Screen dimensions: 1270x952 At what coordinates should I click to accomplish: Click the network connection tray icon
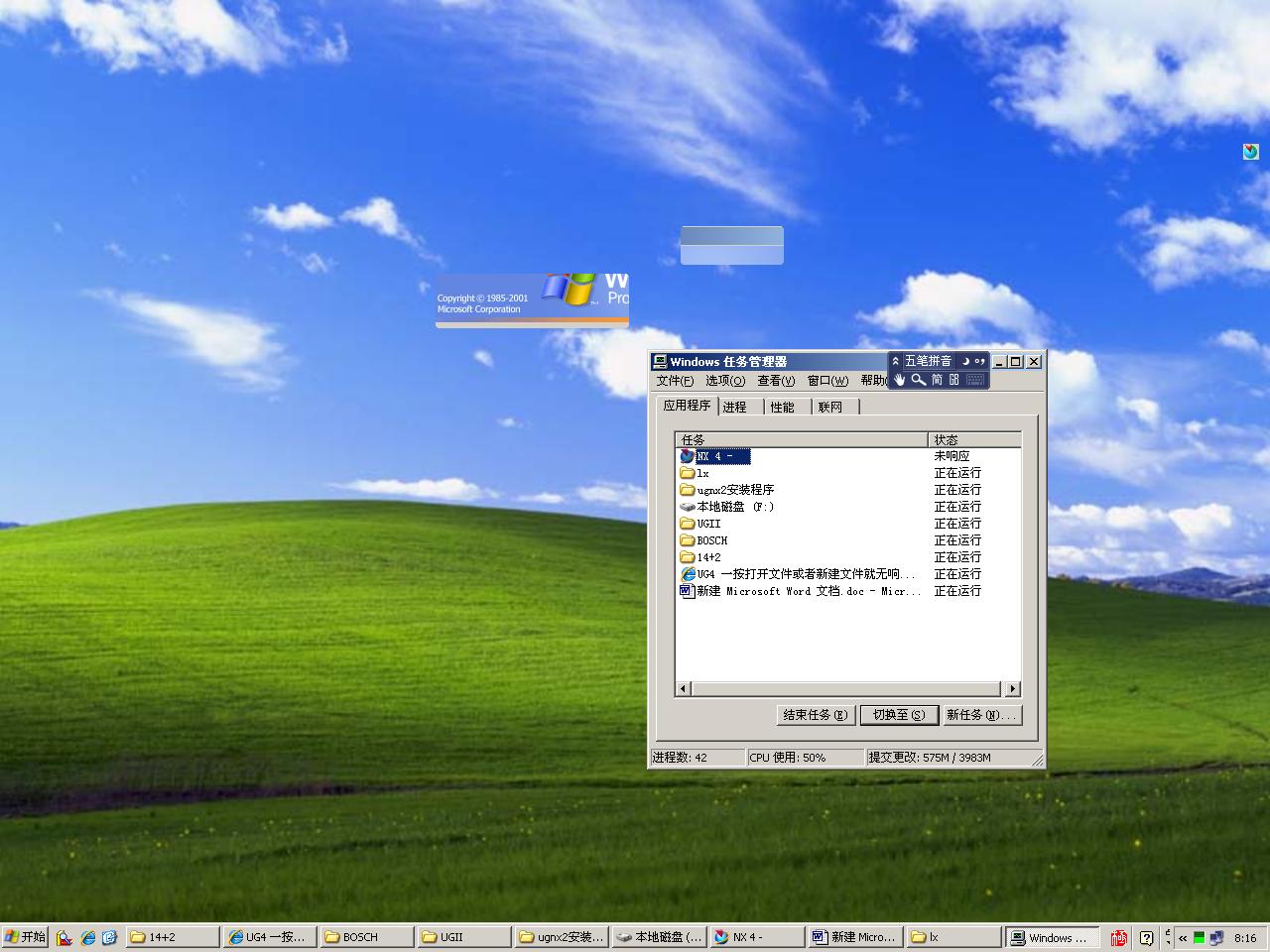pyautogui.click(x=1215, y=937)
